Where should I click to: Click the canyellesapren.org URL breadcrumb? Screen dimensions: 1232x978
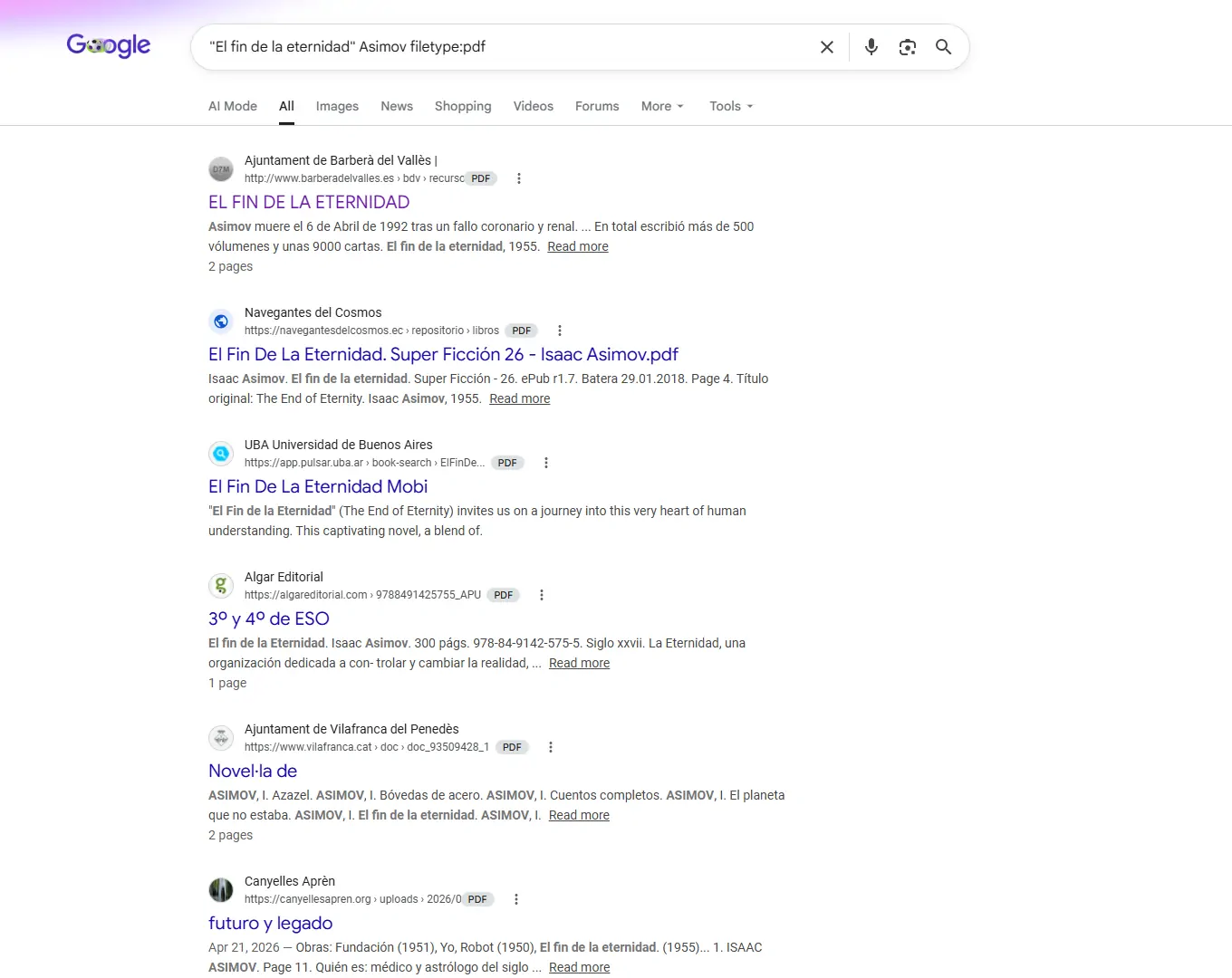(x=353, y=899)
